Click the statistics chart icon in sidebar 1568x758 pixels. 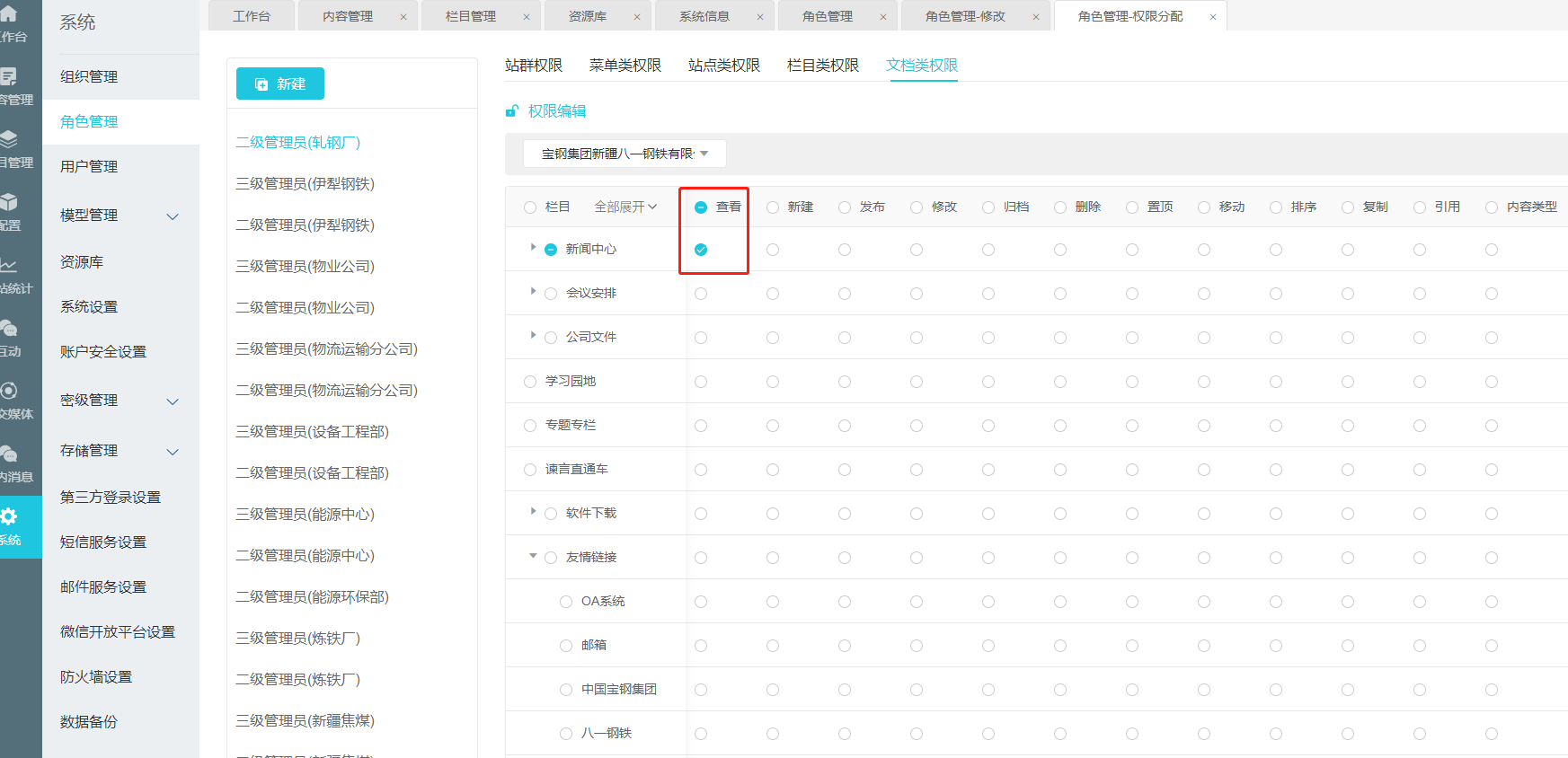tap(9, 266)
